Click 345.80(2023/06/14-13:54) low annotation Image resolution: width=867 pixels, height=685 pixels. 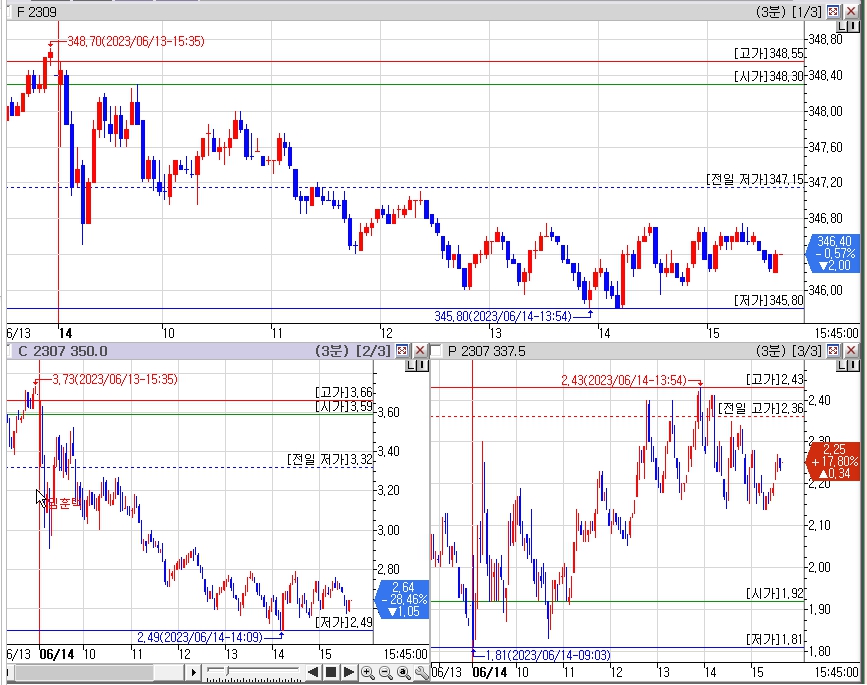coord(503,316)
